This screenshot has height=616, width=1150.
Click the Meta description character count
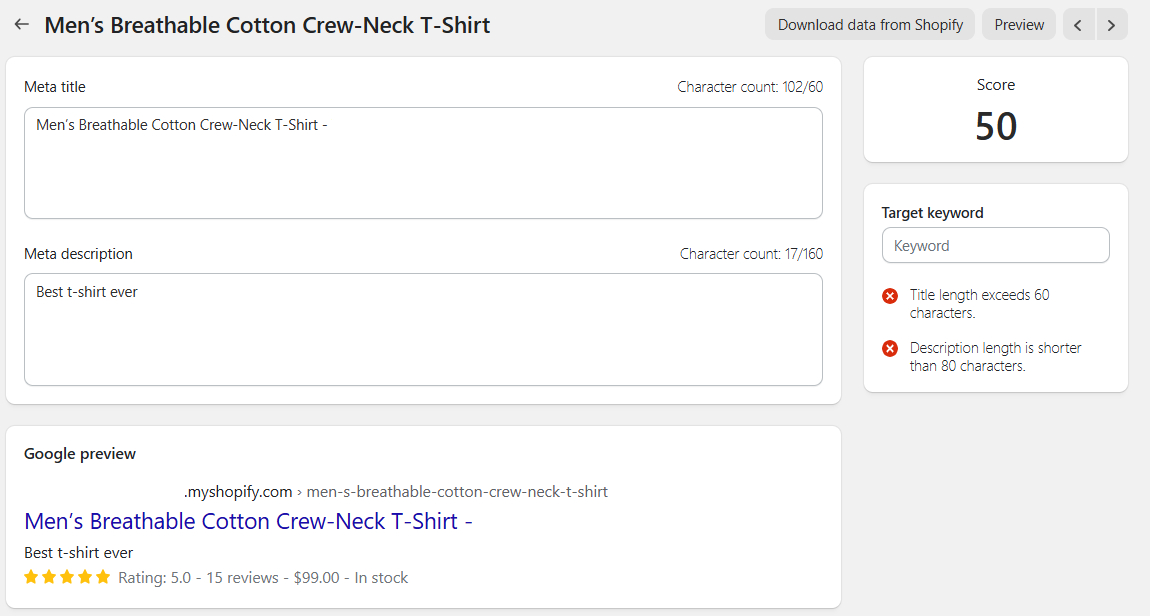[x=751, y=254]
